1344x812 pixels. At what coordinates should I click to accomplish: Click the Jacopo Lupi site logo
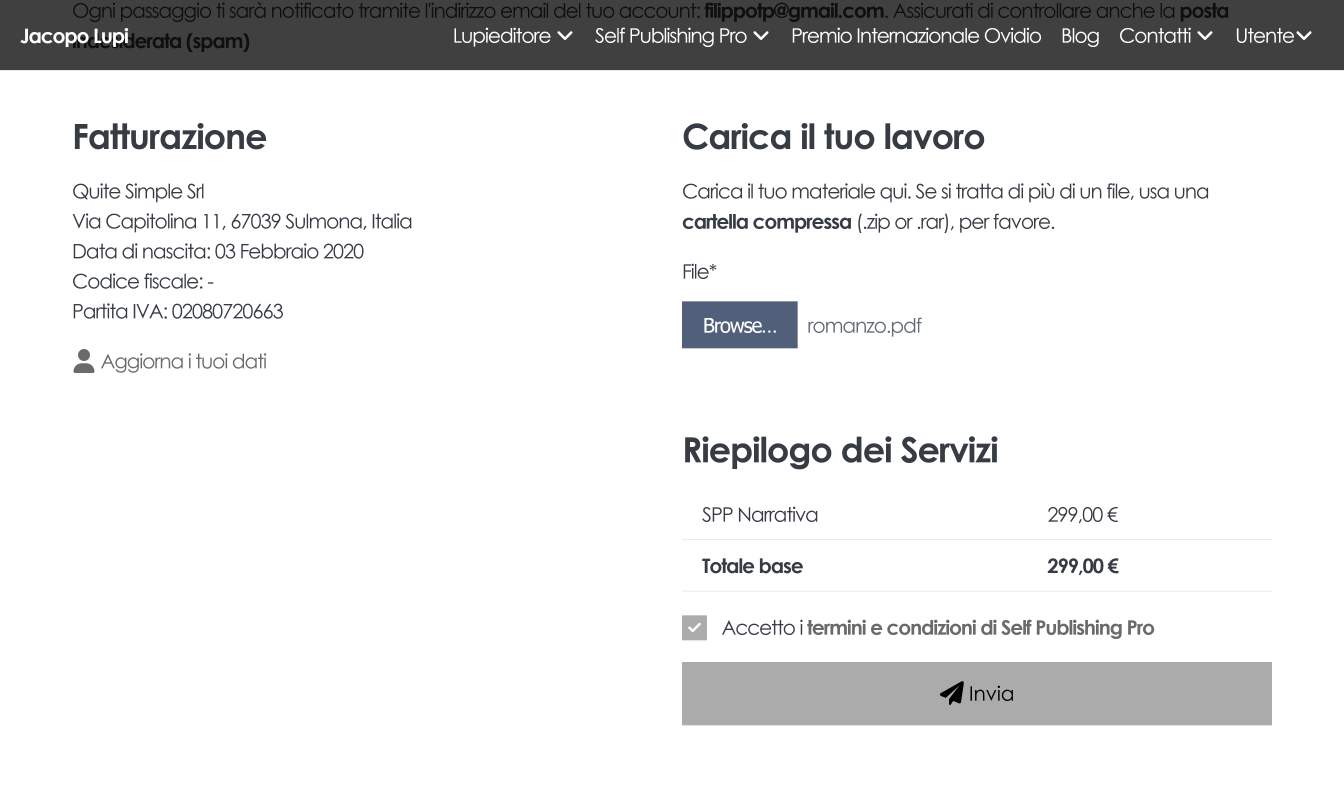(74, 36)
